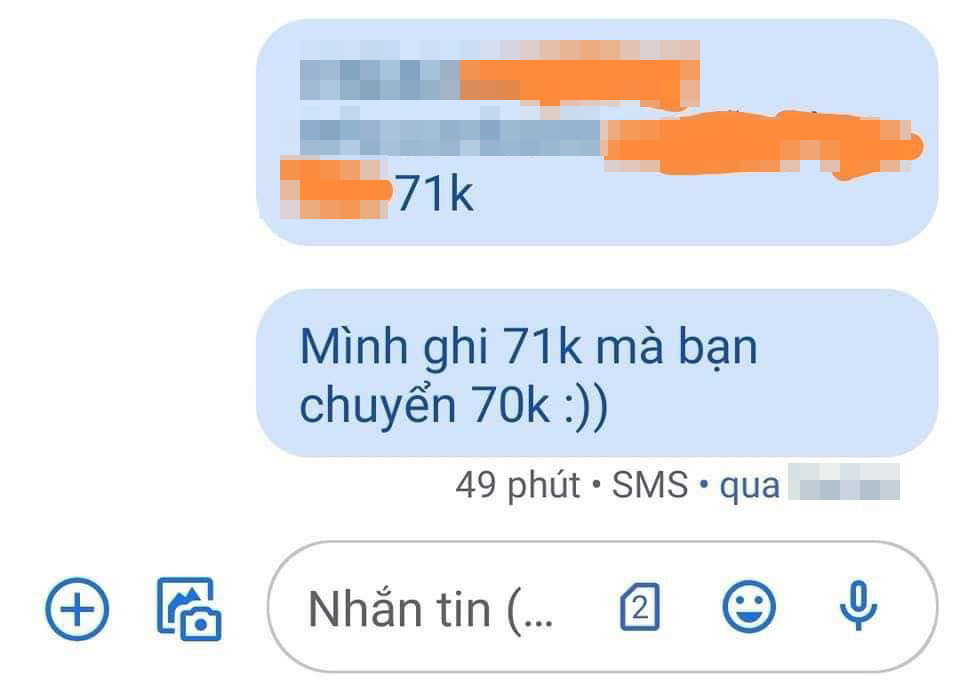Focus the 'Nhắn tin' message input field
The height and width of the screenshot is (700, 960).
[x=603, y=607]
